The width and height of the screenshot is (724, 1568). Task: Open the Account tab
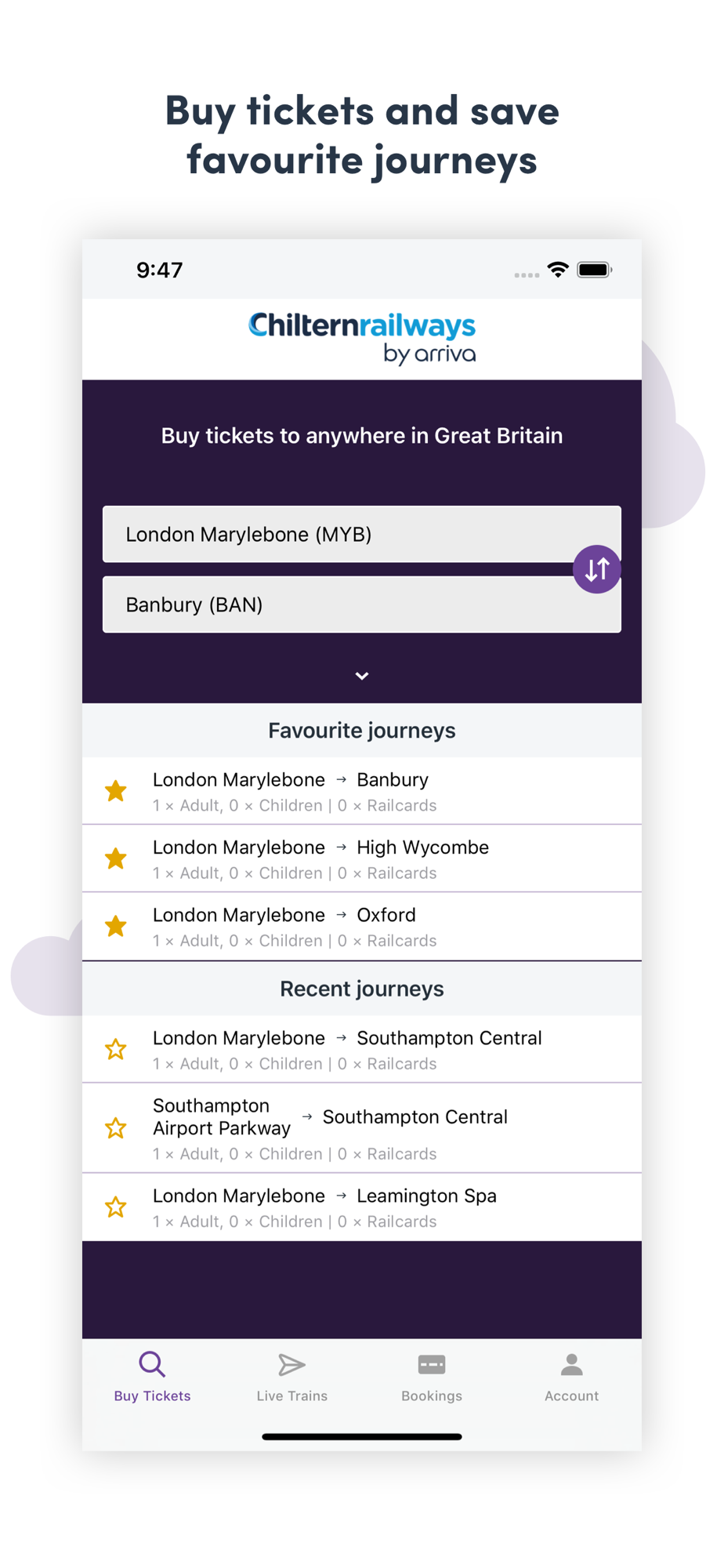pos(571,1377)
